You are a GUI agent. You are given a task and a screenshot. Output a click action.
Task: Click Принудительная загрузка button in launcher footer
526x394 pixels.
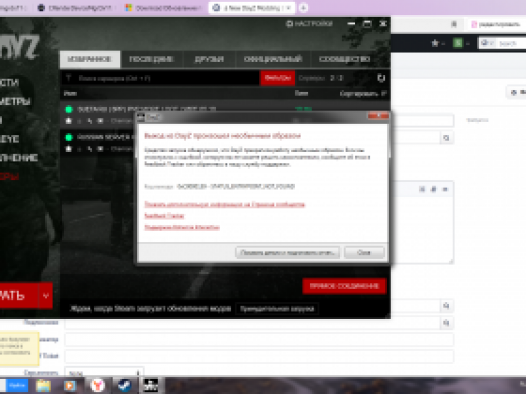click(x=277, y=309)
